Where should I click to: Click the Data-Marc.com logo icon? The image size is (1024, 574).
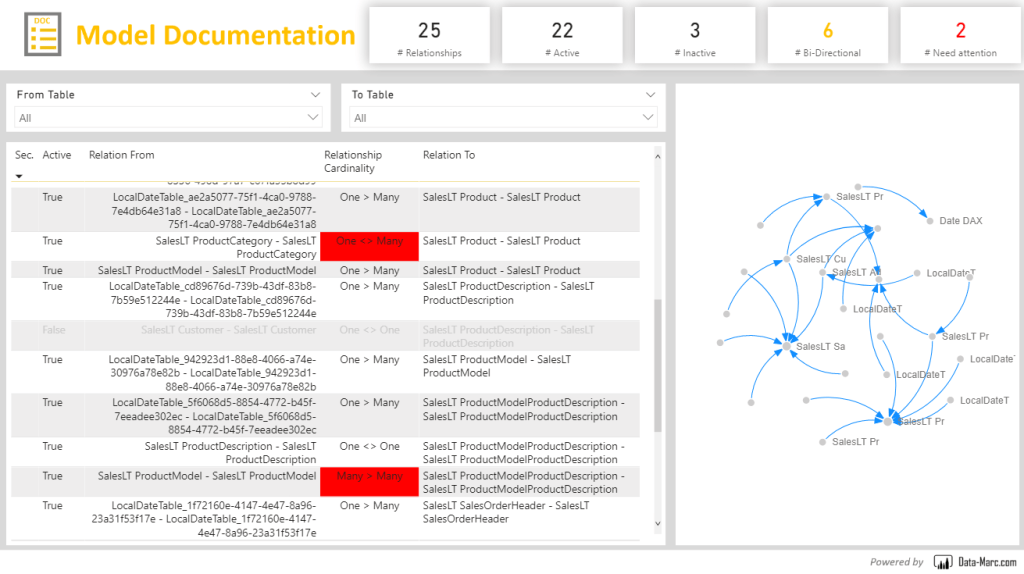[x=942, y=562]
